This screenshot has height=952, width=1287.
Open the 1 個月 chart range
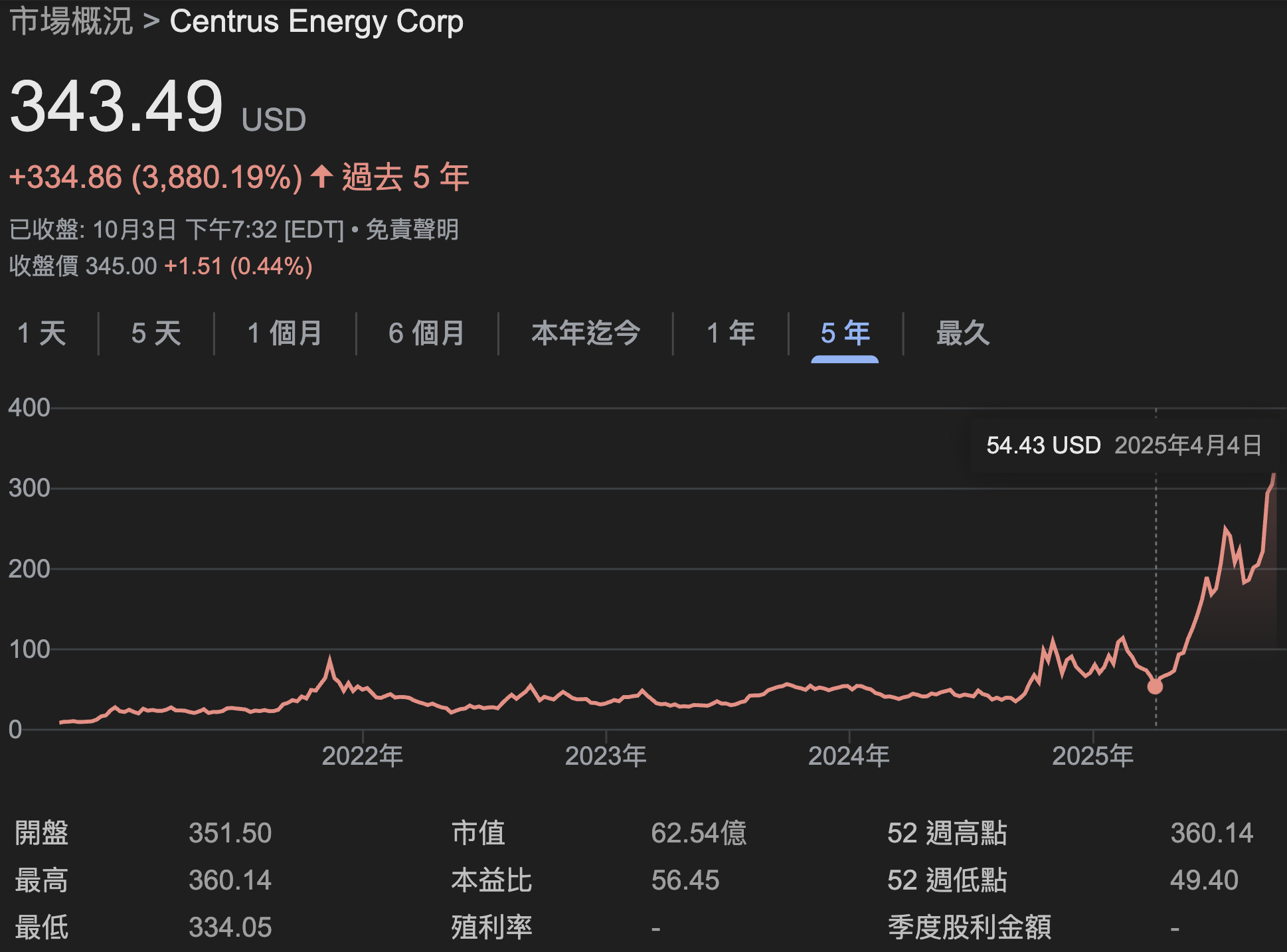(284, 333)
